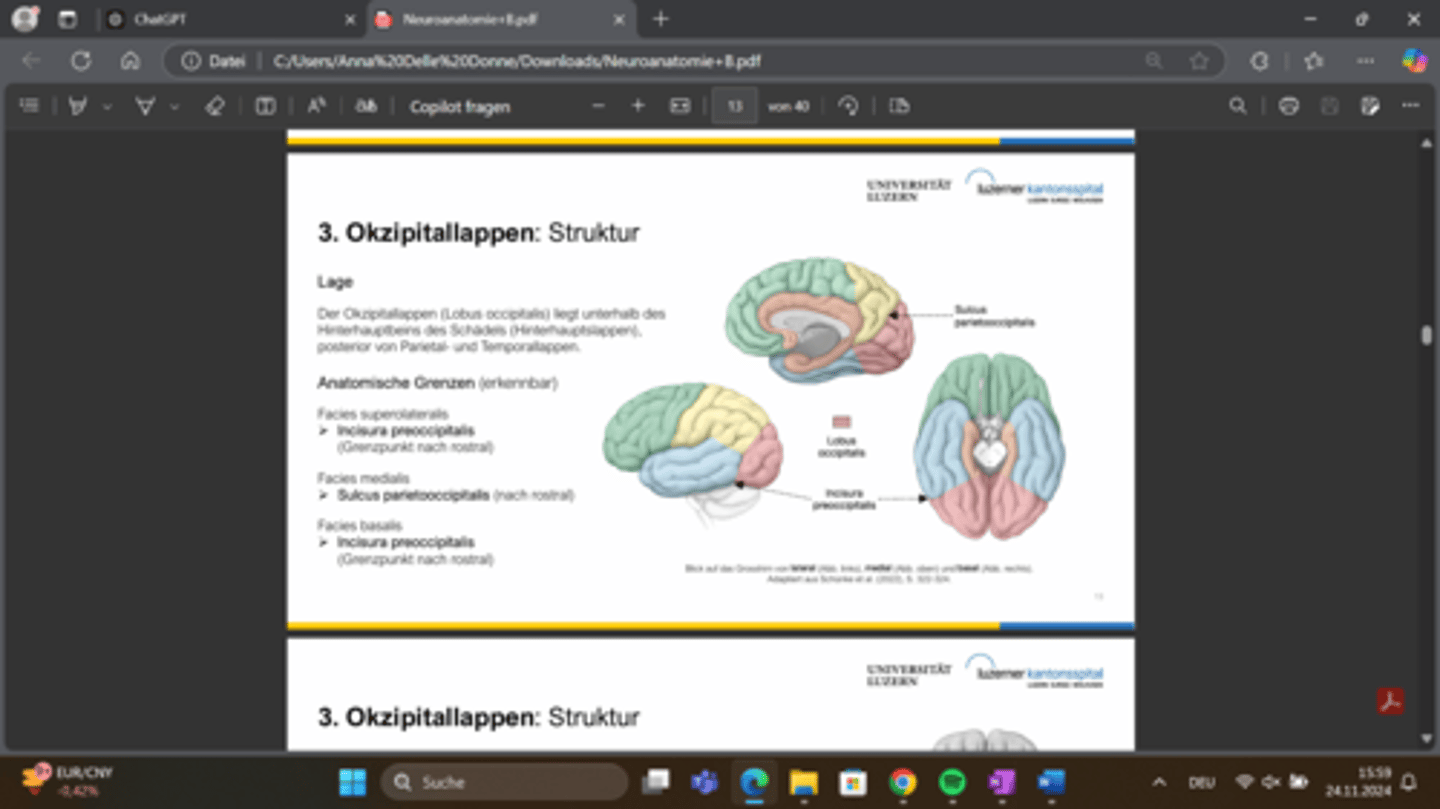Screen dimensions: 1440x809
Task: Select the PDF eraser tool
Action: tap(214, 106)
